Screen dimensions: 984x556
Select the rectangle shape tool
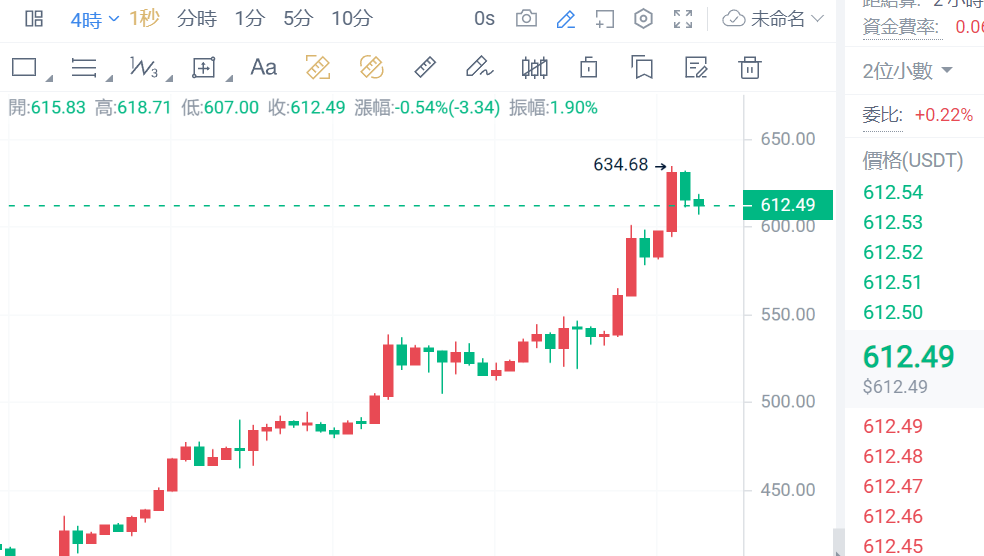coord(24,68)
